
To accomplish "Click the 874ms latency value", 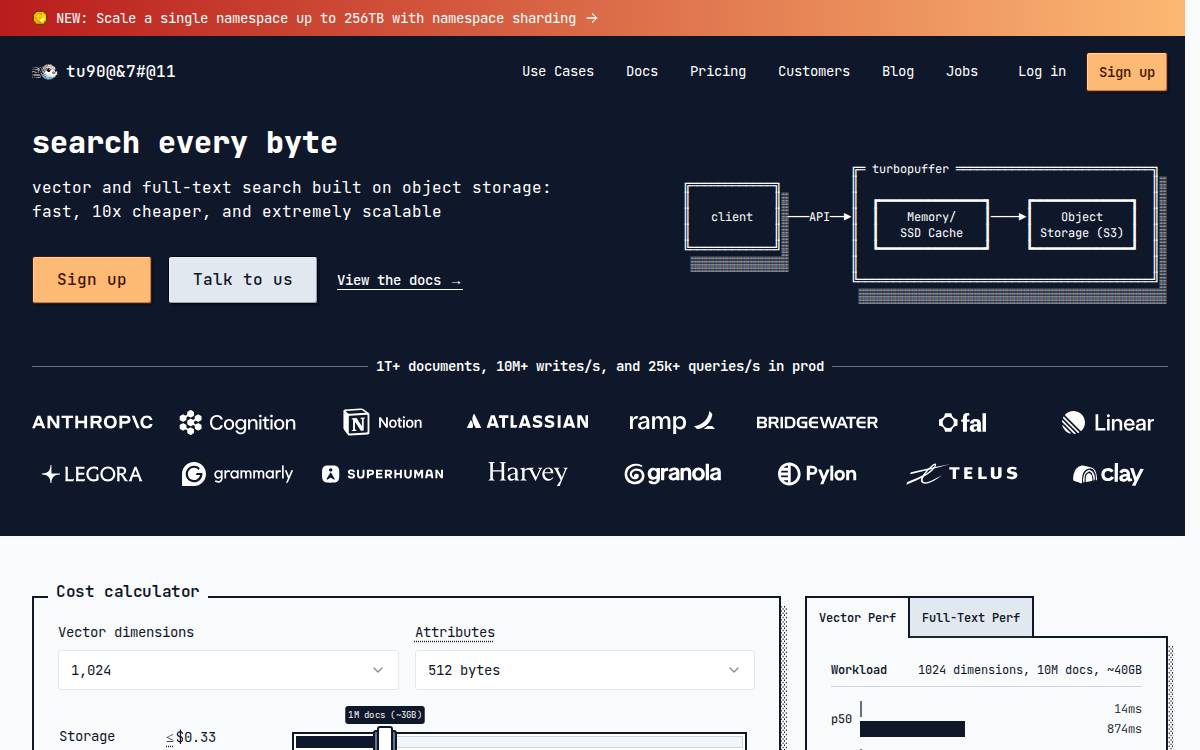I will tap(1124, 729).
